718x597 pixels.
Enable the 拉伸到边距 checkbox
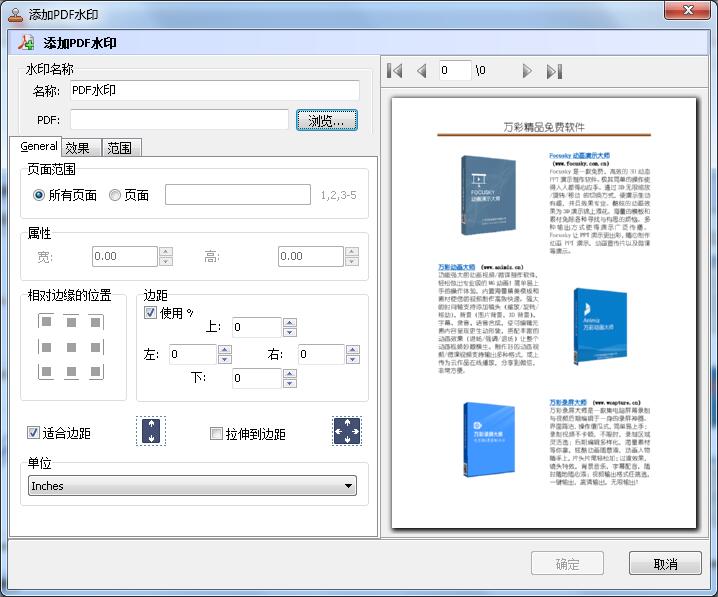(216, 434)
